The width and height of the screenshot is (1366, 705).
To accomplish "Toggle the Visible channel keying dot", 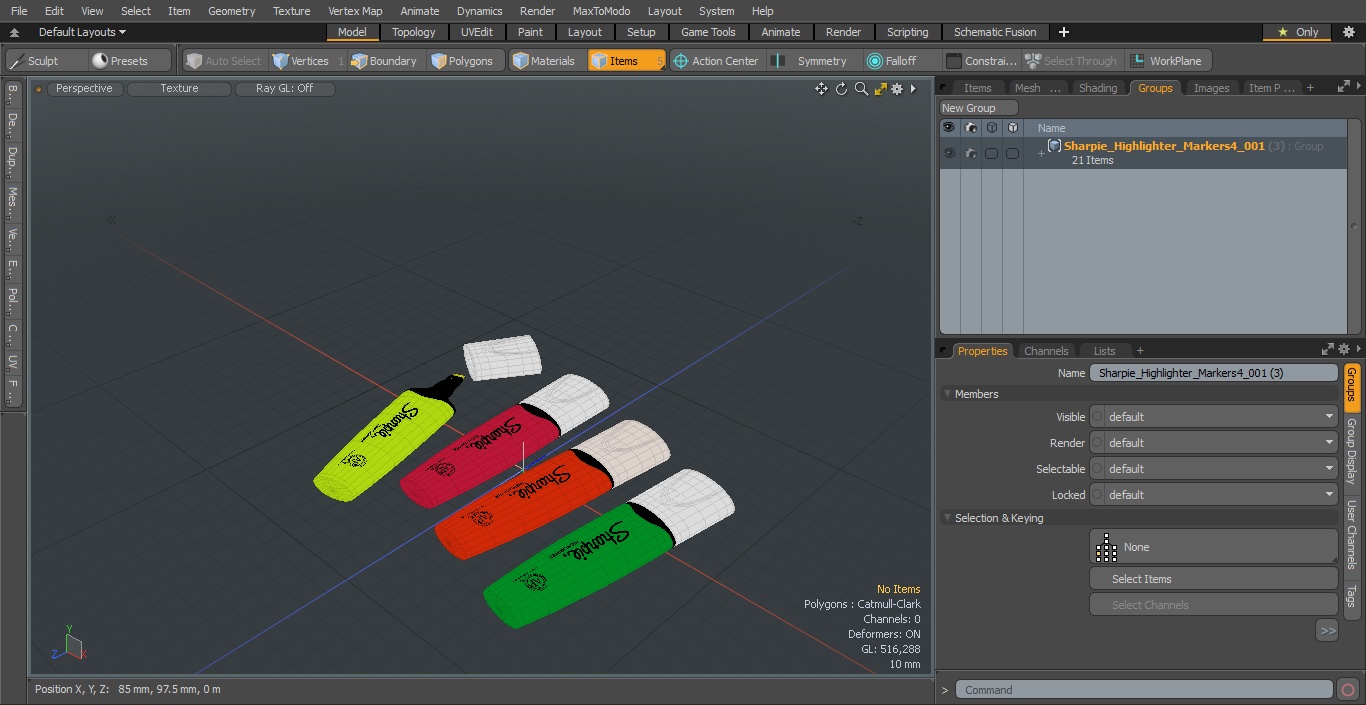I will (1097, 417).
